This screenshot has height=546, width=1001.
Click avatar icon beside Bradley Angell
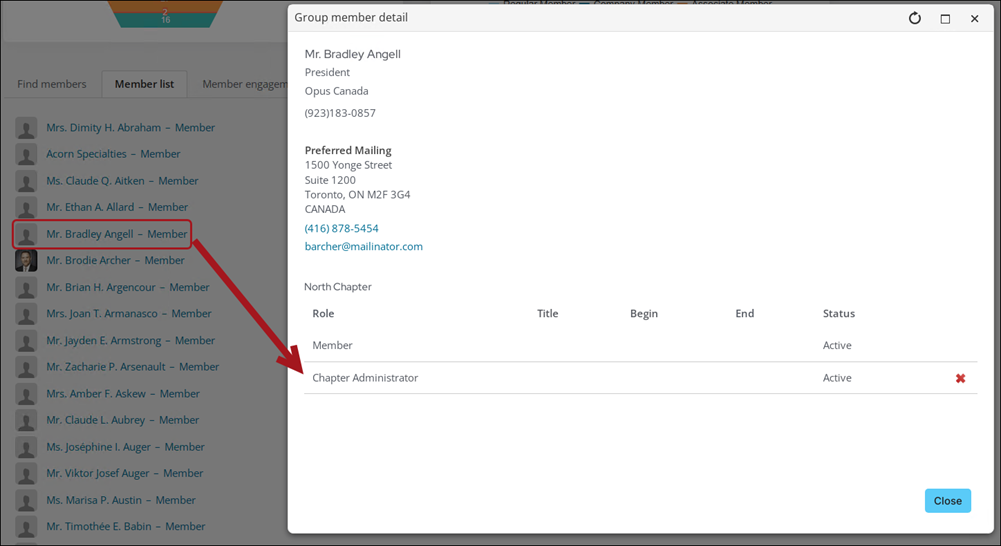[x=26, y=234]
